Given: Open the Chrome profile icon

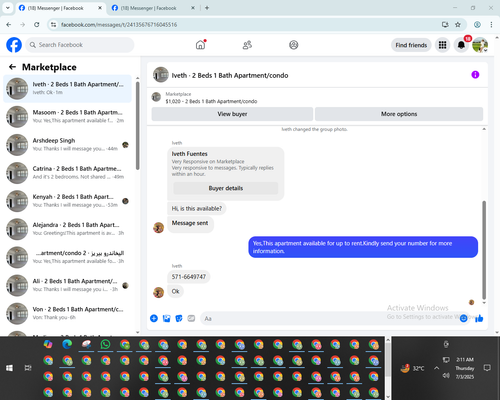Looking at the screenshot, I should tap(477, 25).
